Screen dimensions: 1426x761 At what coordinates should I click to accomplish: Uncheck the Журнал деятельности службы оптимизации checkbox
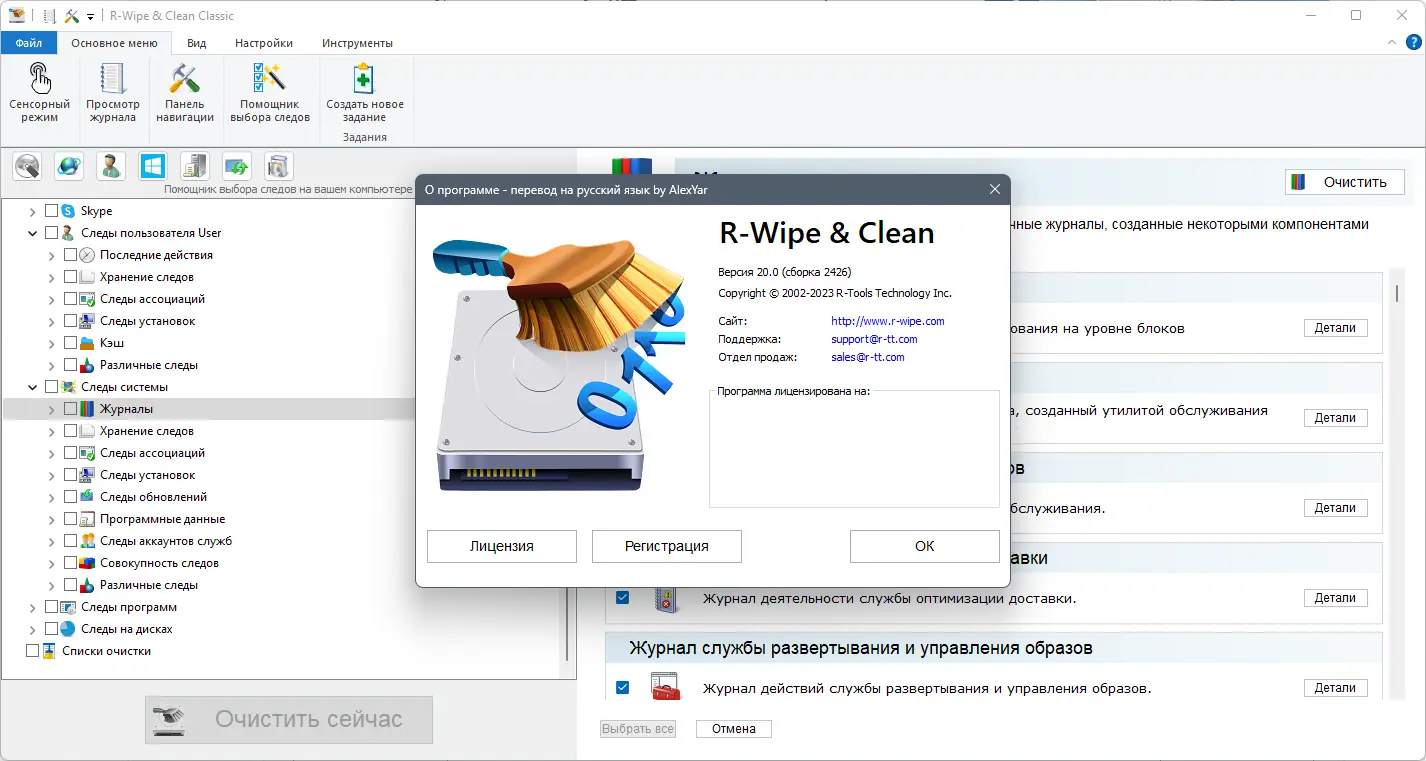pyautogui.click(x=623, y=598)
